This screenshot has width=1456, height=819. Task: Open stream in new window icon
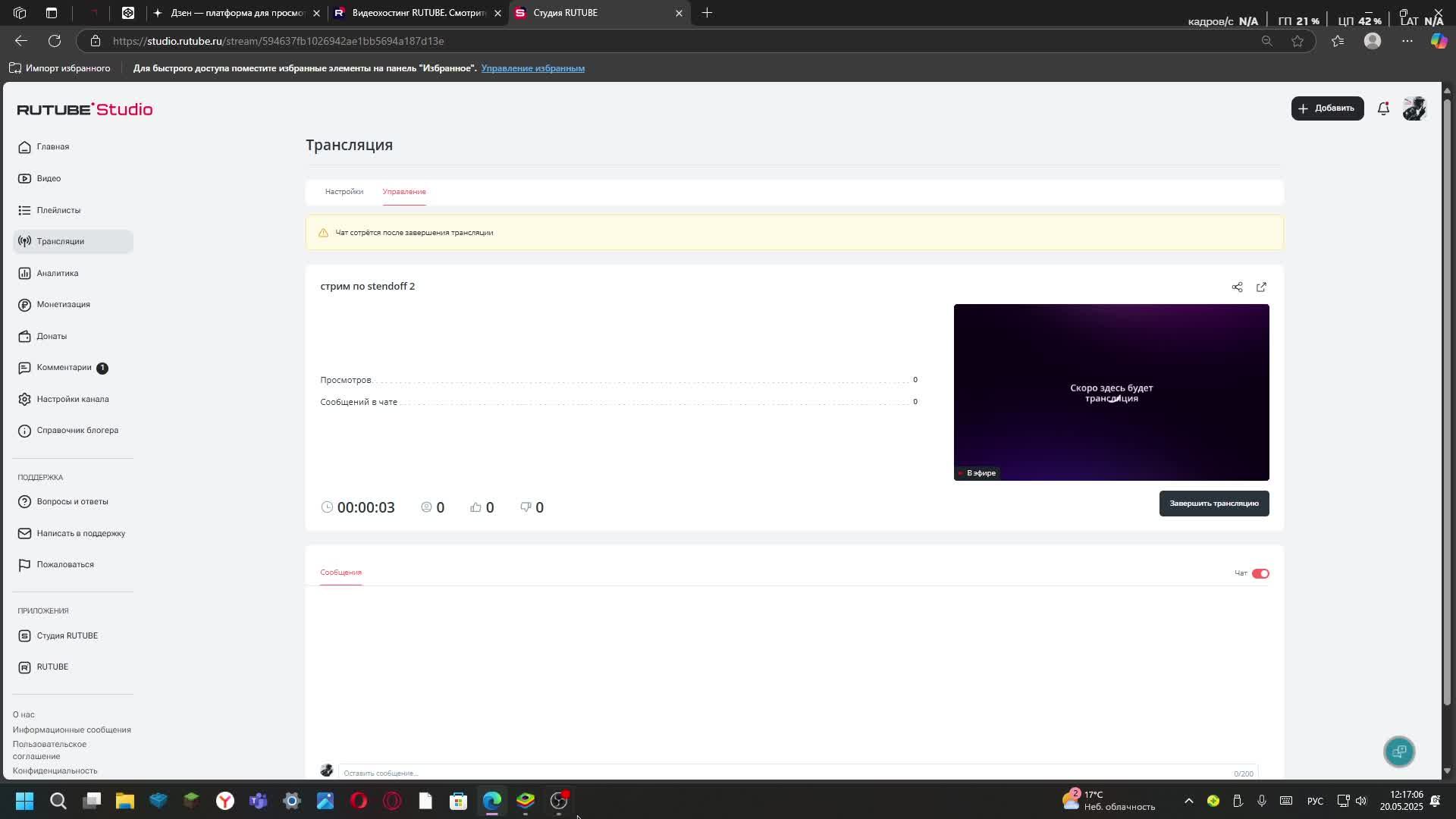pyautogui.click(x=1261, y=287)
